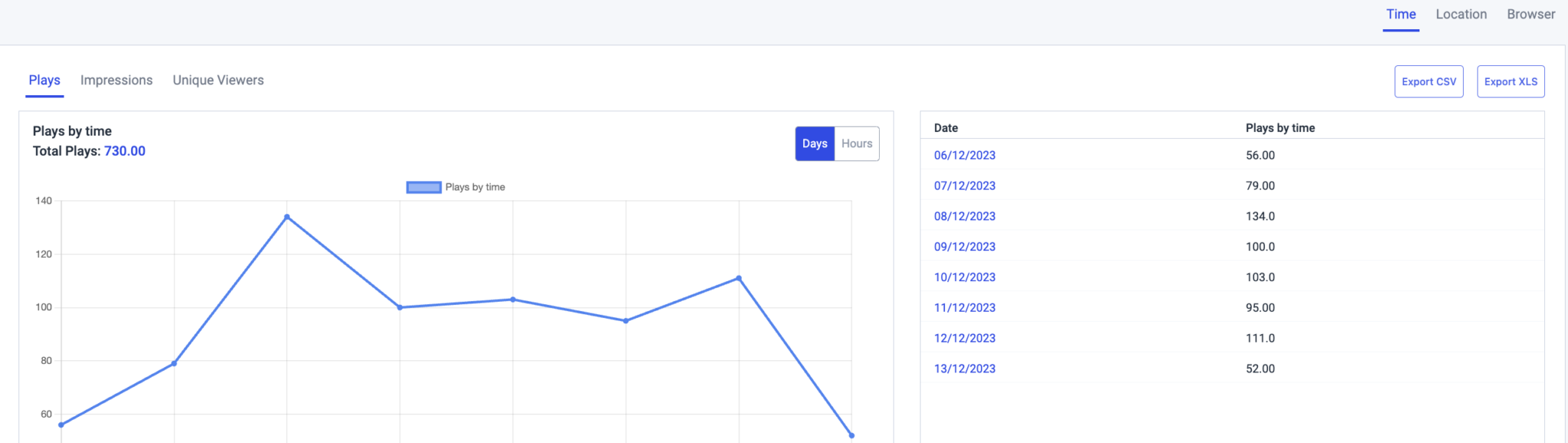Image resolution: width=1568 pixels, height=443 pixels.
Task: Open the 13/12/2023 date link
Action: tap(965, 369)
